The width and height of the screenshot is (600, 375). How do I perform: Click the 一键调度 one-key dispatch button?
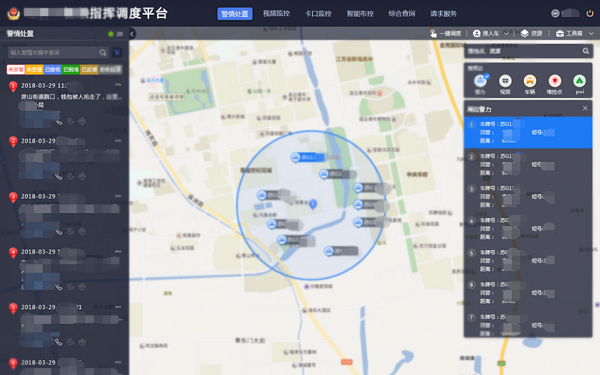(445, 34)
